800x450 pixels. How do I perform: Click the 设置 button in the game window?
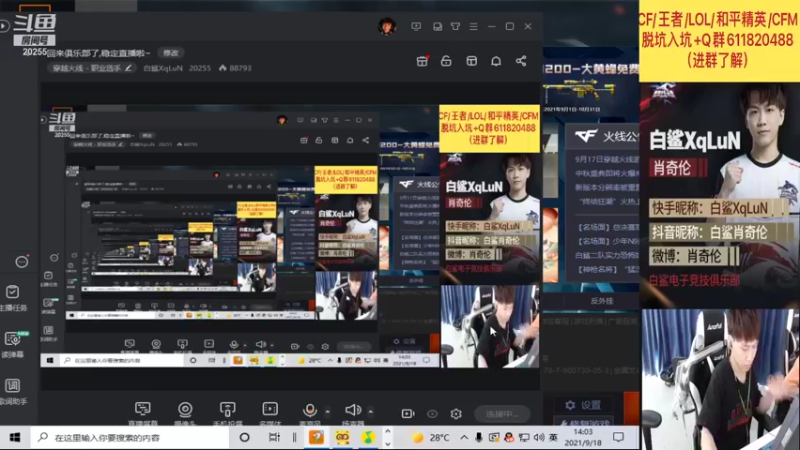click(583, 405)
